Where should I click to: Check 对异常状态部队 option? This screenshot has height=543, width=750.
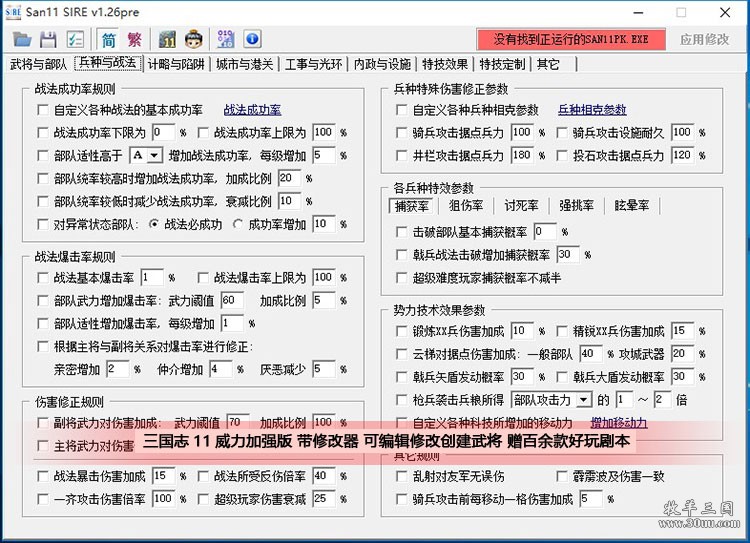[43, 224]
